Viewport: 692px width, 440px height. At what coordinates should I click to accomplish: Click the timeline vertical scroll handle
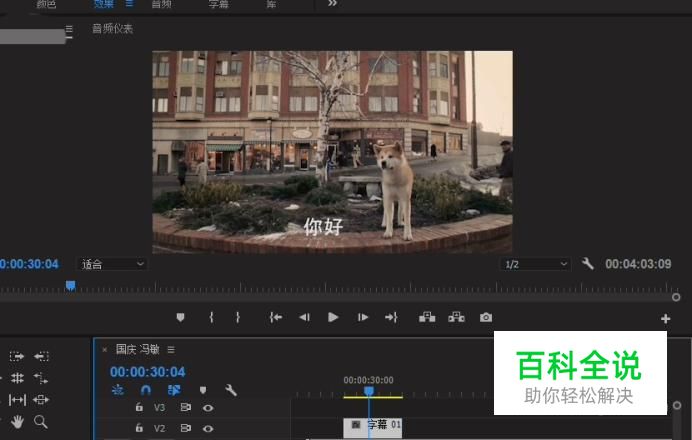click(677, 405)
